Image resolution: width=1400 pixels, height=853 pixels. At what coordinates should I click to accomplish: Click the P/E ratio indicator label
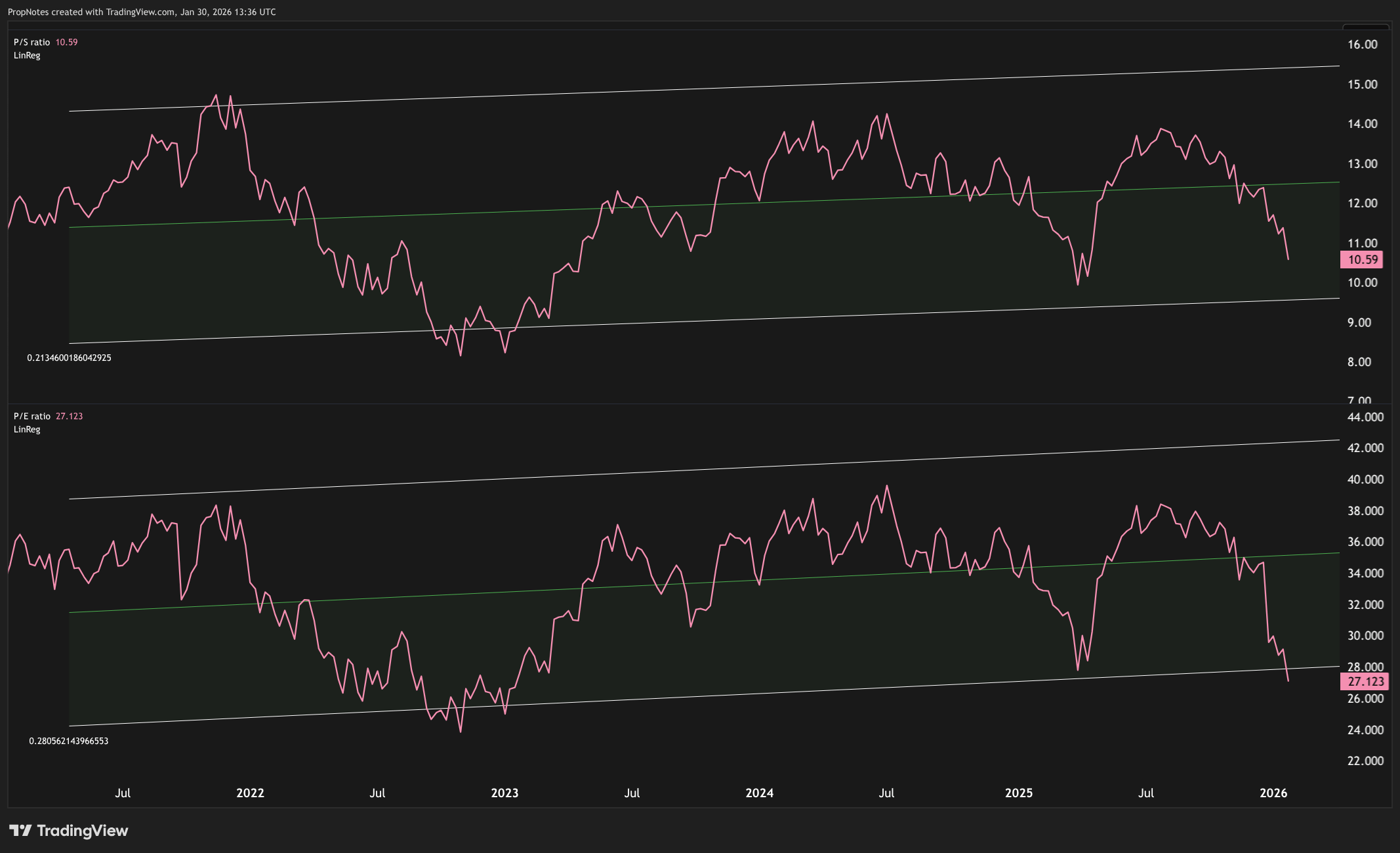(31, 416)
